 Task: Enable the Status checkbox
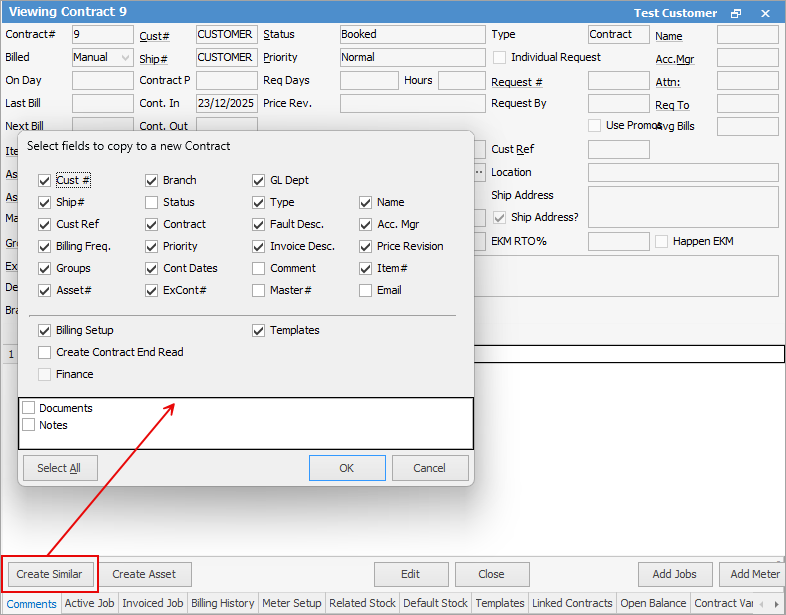point(151,202)
